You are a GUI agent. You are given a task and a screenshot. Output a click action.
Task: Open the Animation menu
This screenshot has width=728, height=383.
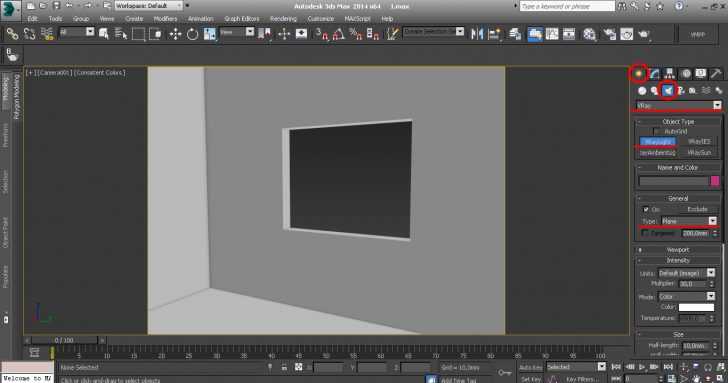pos(201,19)
